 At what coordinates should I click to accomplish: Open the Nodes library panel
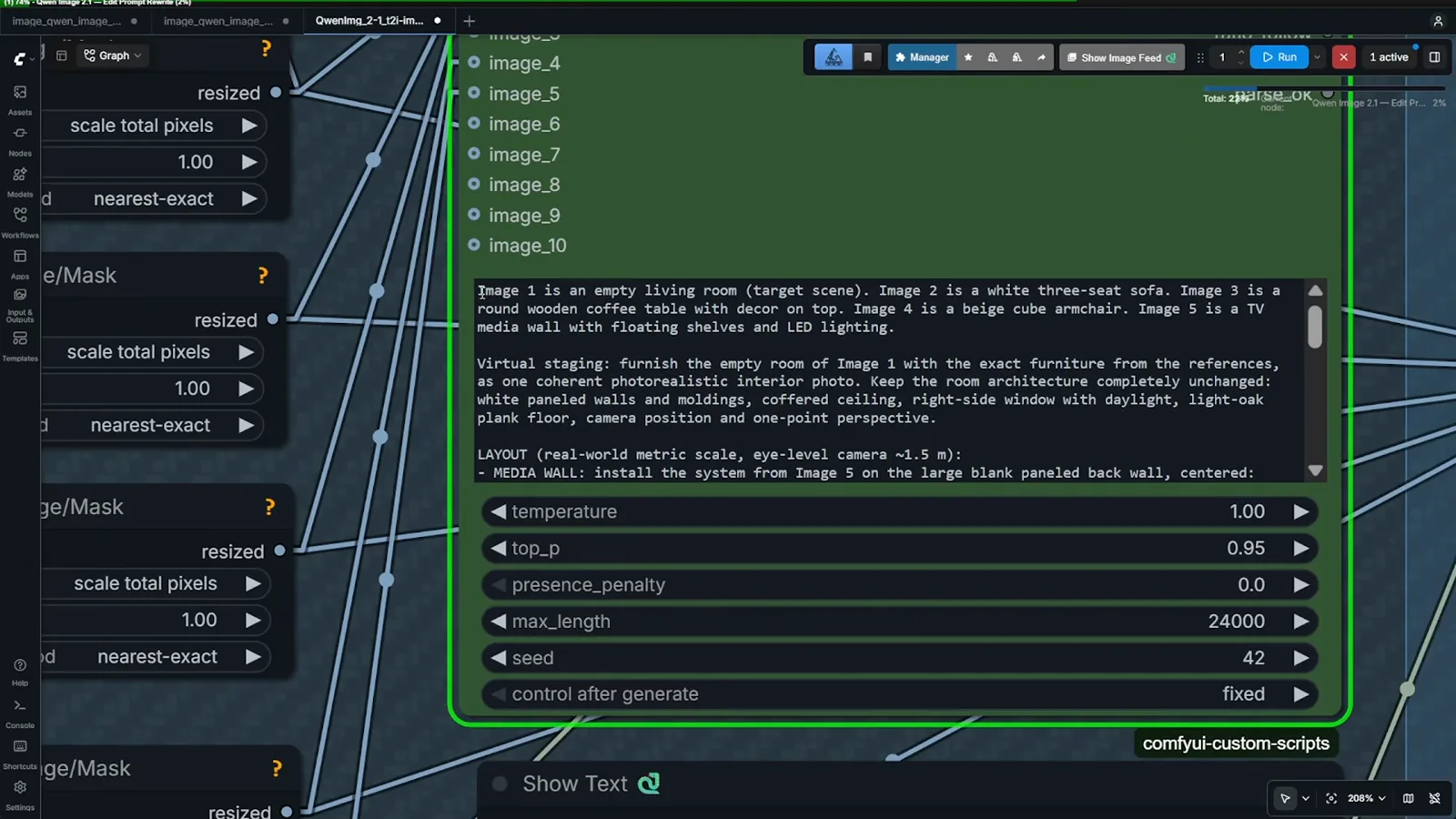pos(20,139)
